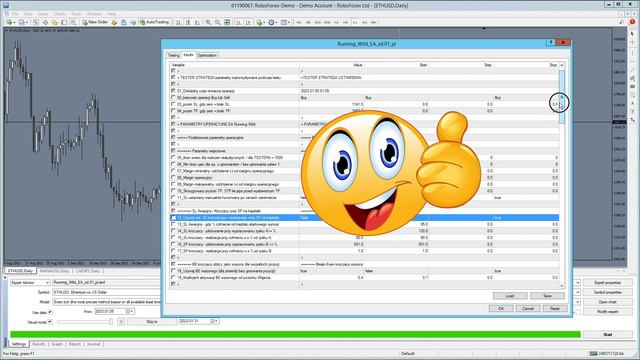Image resolution: width=640 pixels, height=360 pixels.
Task: Zoom in the chart via toolbar
Action: [x=209, y=22]
